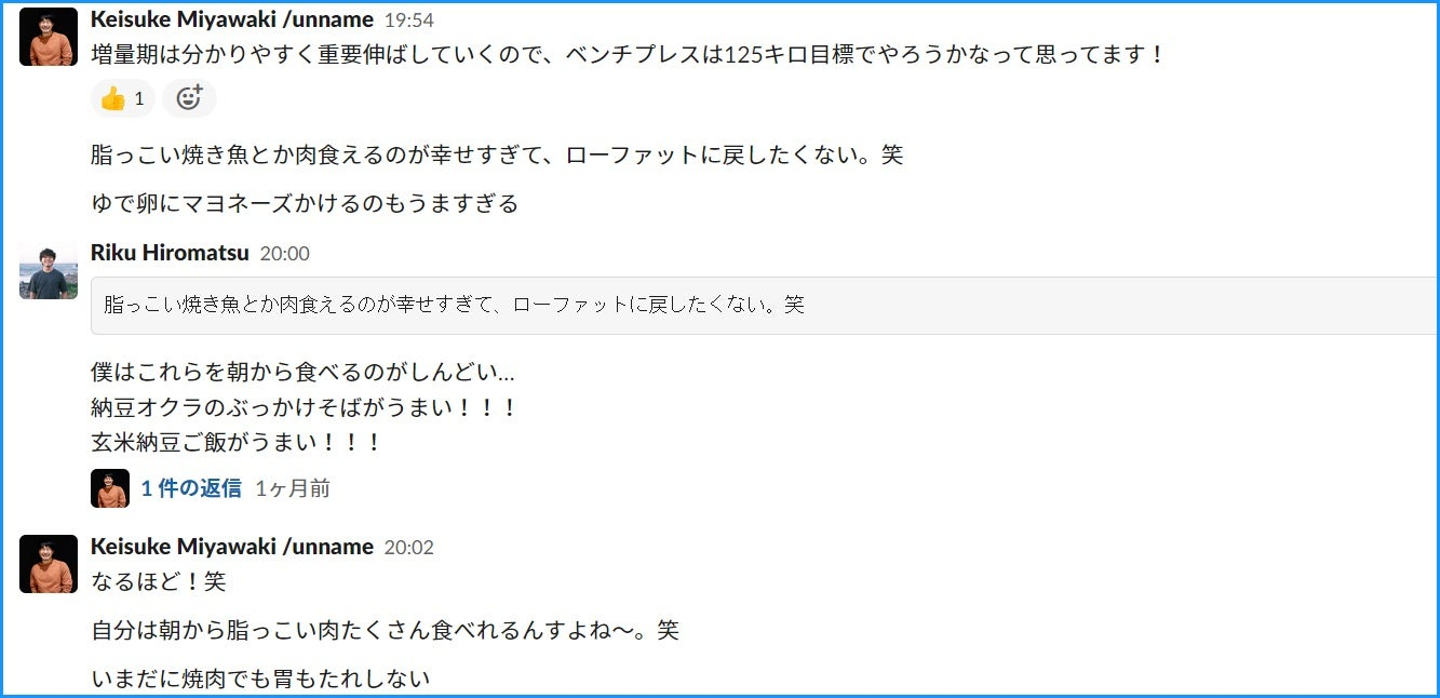Open Keisuke Miyawaki's avatar on the 19:54 message
Image resolution: width=1440 pixels, height=698 pixels.
tap(48, 37)
